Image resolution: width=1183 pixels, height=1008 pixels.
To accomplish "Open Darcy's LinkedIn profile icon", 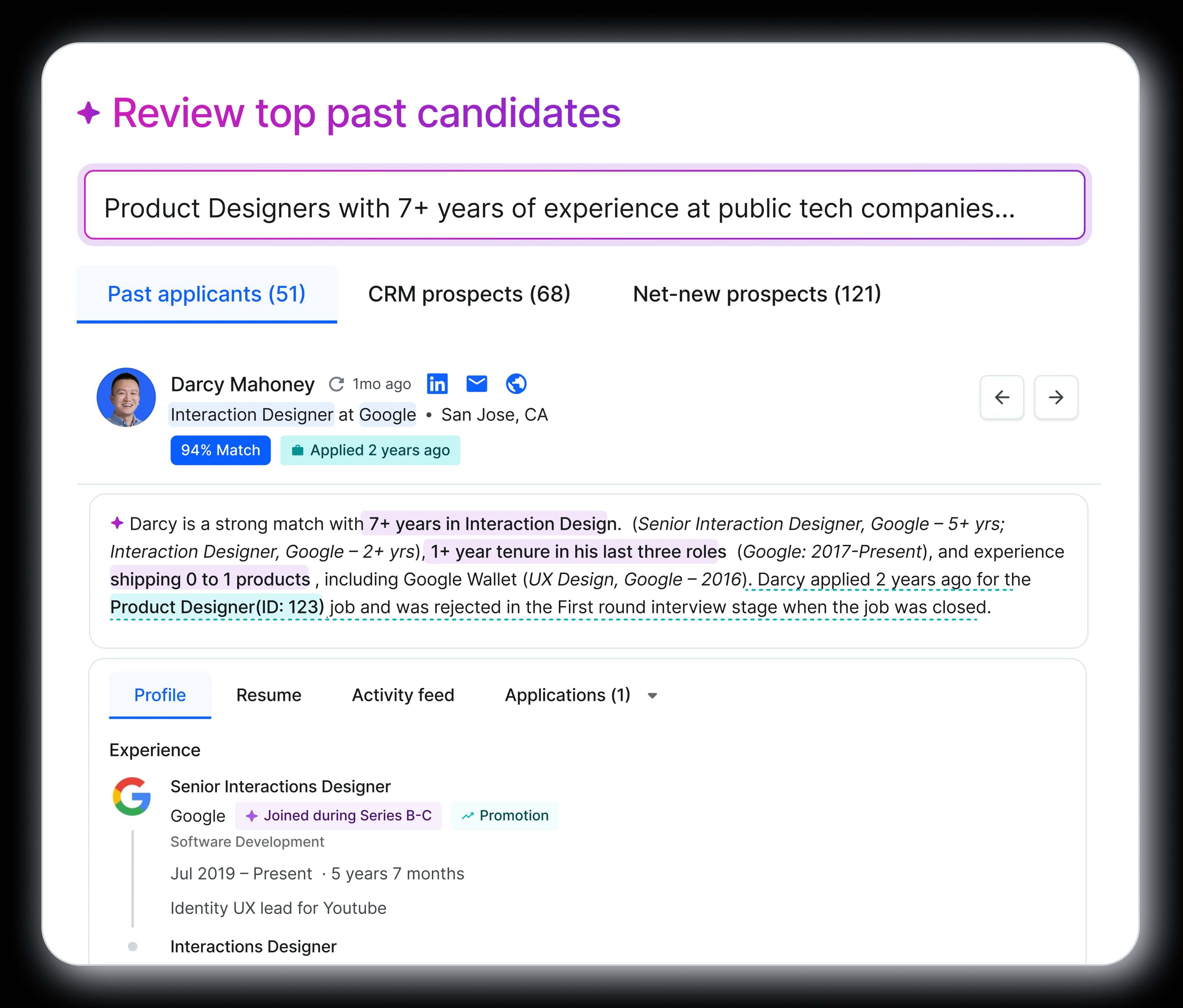I will [x=437, y=384].
